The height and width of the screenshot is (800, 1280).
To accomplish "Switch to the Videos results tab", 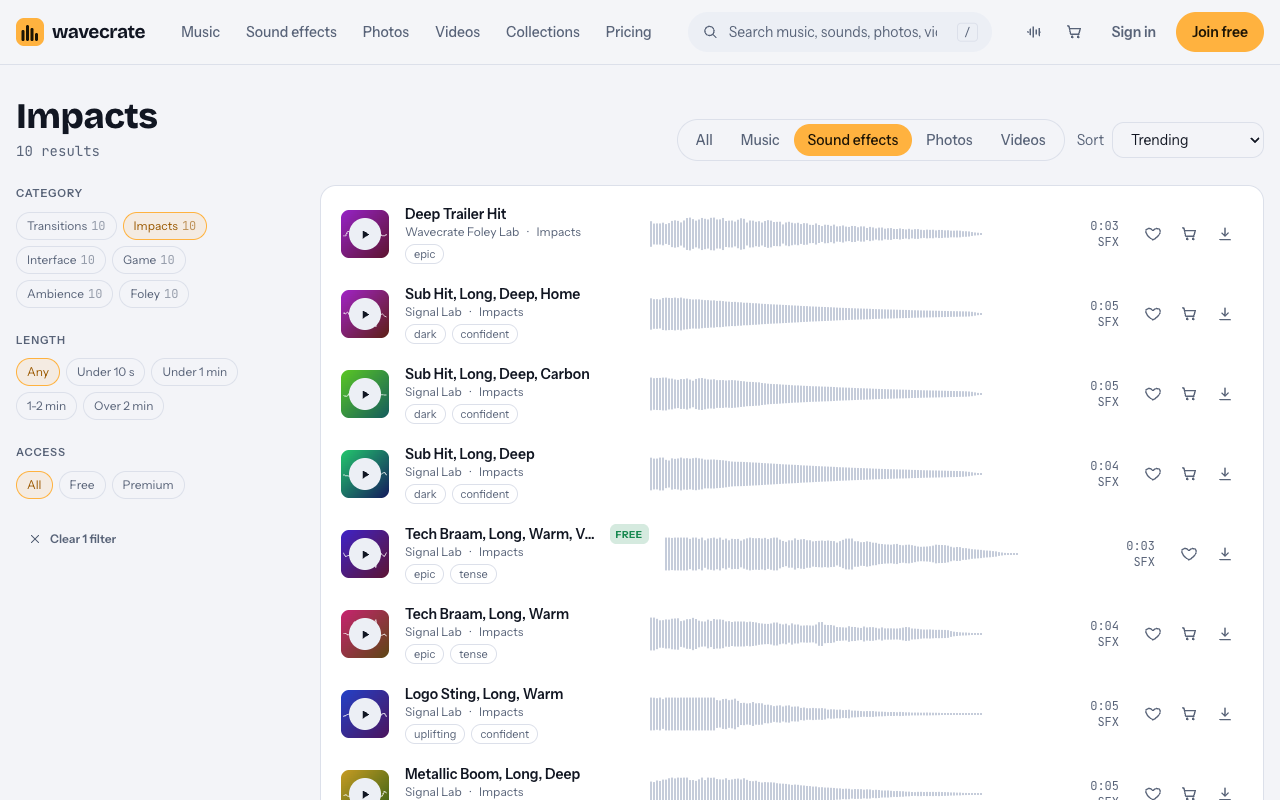I will 1023,140.
